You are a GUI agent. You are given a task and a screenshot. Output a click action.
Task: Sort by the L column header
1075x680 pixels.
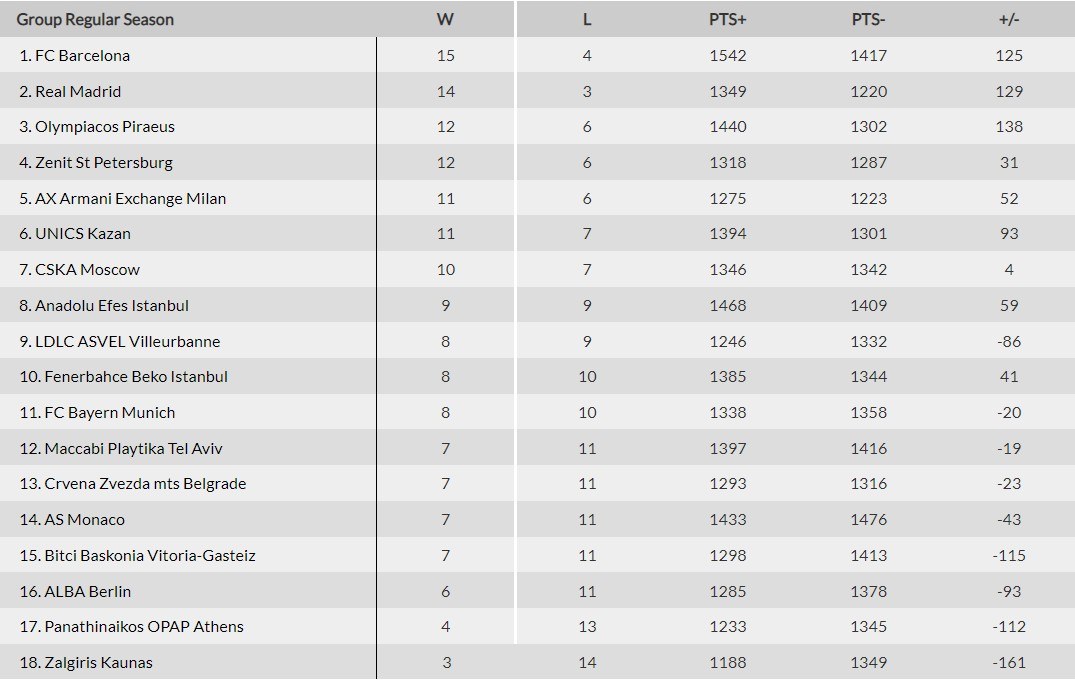[587, 20]
